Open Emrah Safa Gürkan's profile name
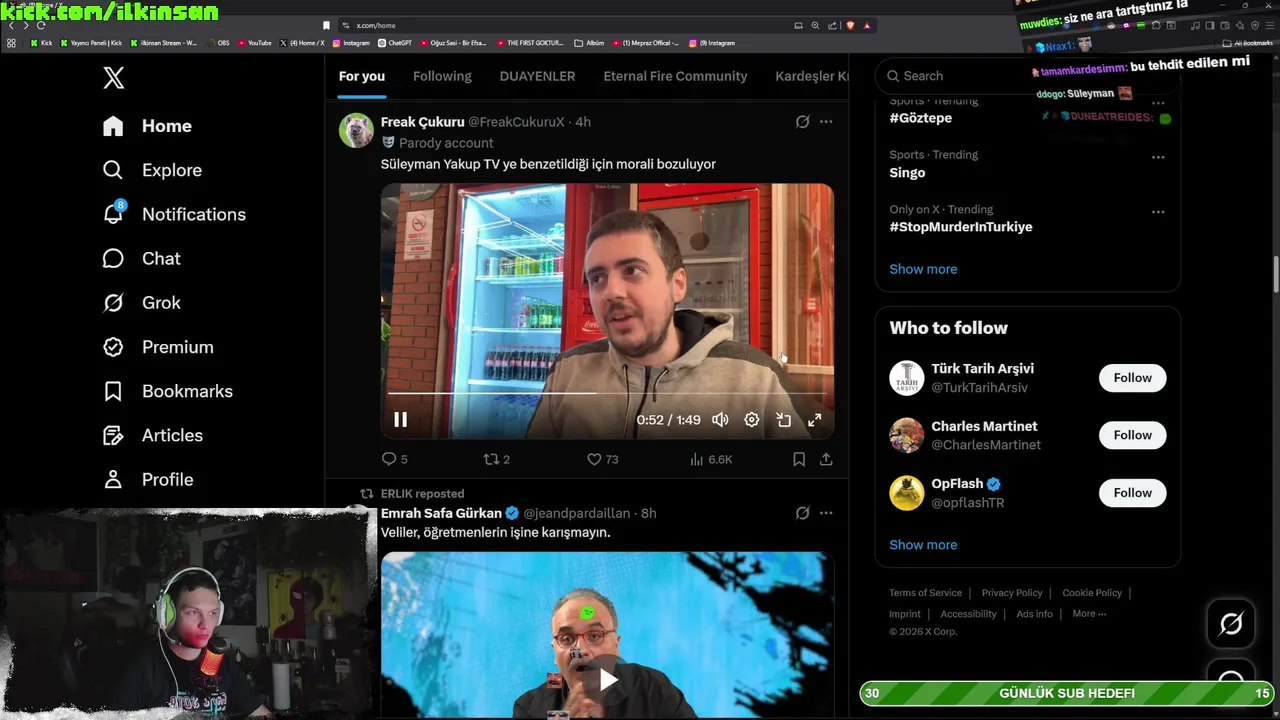The width and height of the screenshot is (1280, 720). pyautogui.click(x=441, y=513)
